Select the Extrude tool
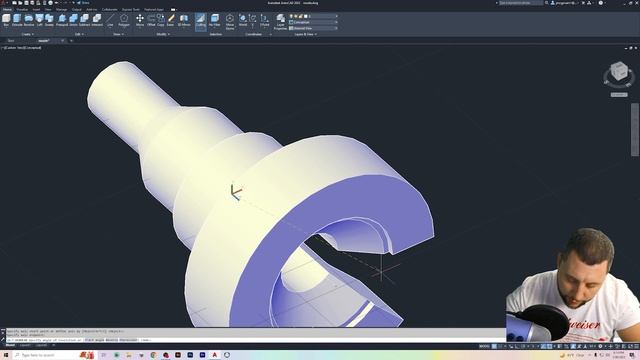The height and width of the screenshot is (360, 640). point(17,20)
